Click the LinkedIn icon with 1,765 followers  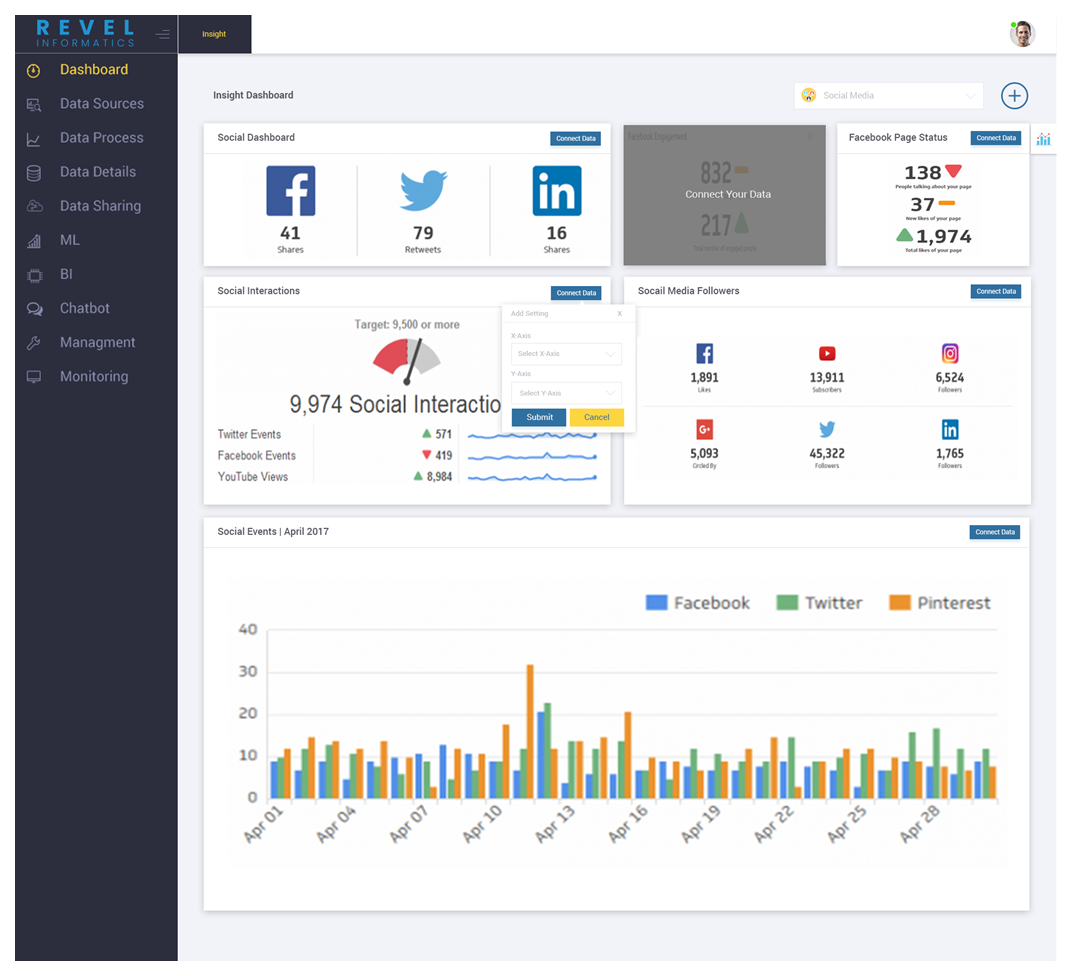(950, 429)
